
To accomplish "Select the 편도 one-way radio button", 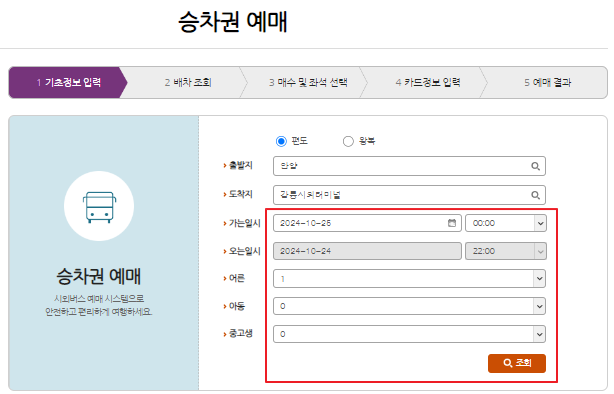I will 281,141.
